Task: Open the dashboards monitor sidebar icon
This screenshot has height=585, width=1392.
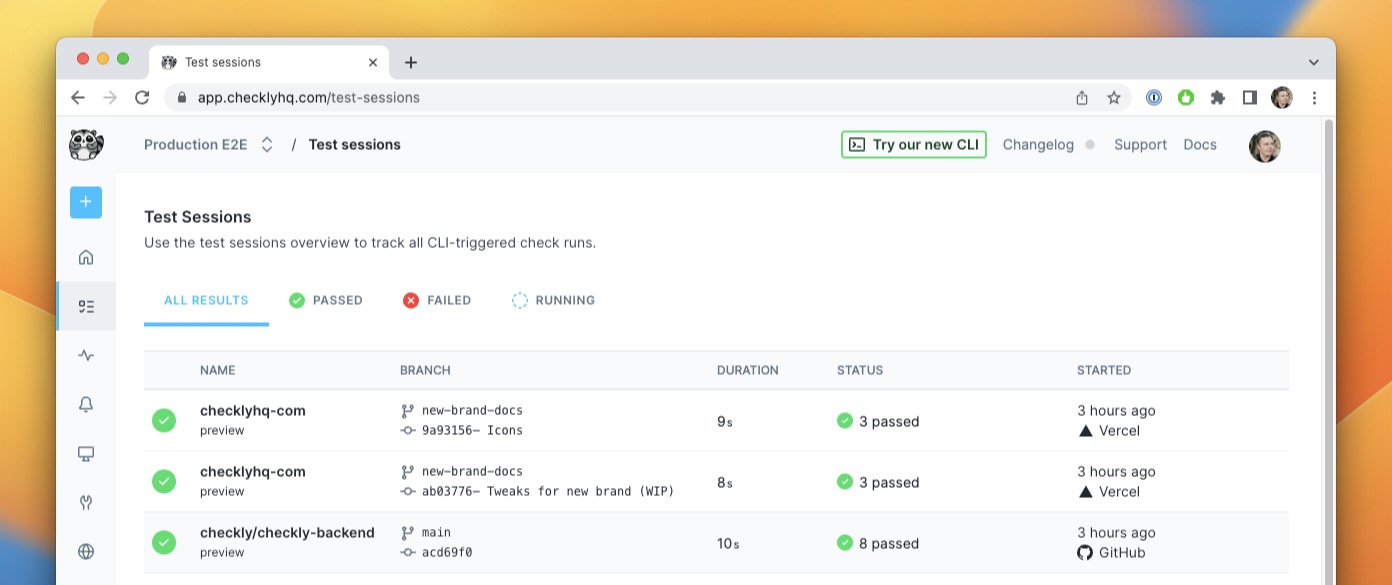Action: pos(86,454)
